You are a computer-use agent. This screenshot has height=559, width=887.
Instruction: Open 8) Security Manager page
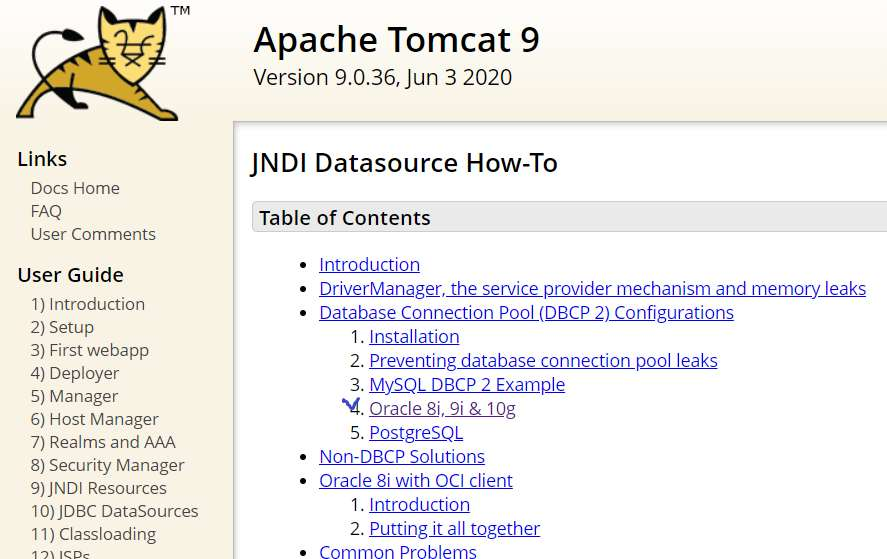(x=107, y=465)
